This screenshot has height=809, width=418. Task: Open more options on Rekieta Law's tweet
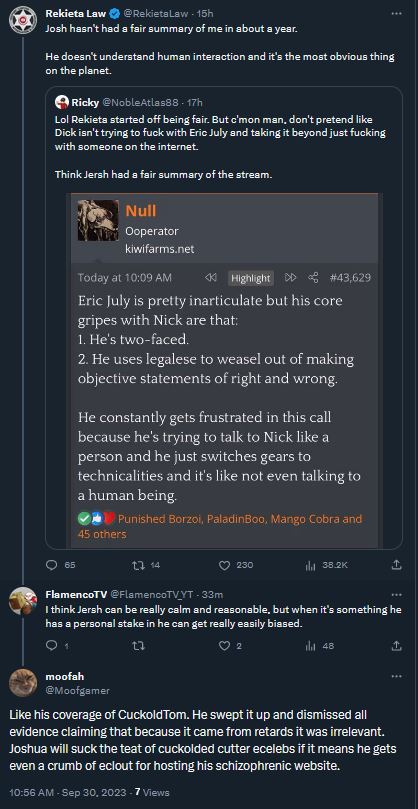point(396,14)
